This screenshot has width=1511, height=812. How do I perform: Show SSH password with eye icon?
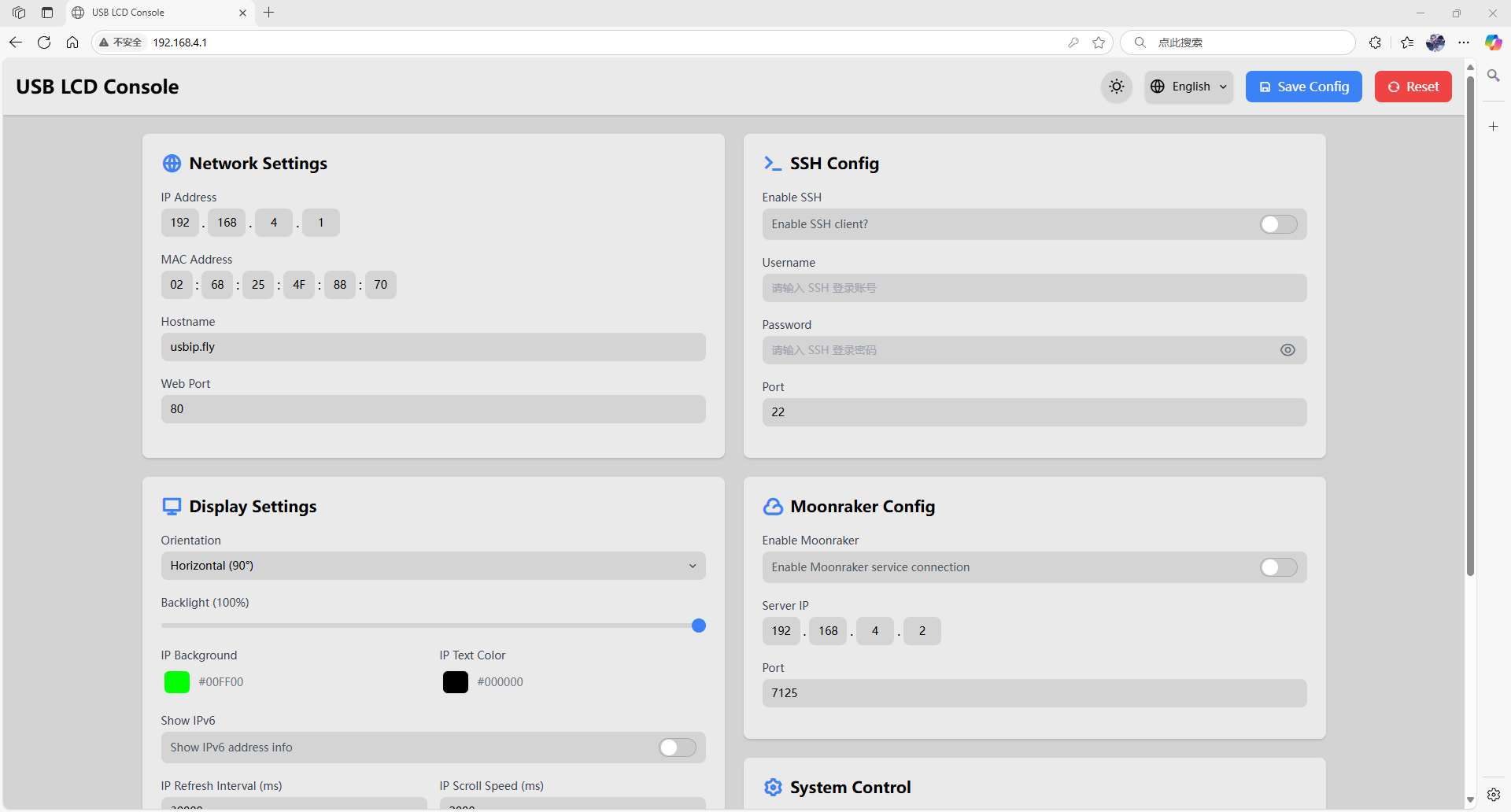click(1287, 350)
